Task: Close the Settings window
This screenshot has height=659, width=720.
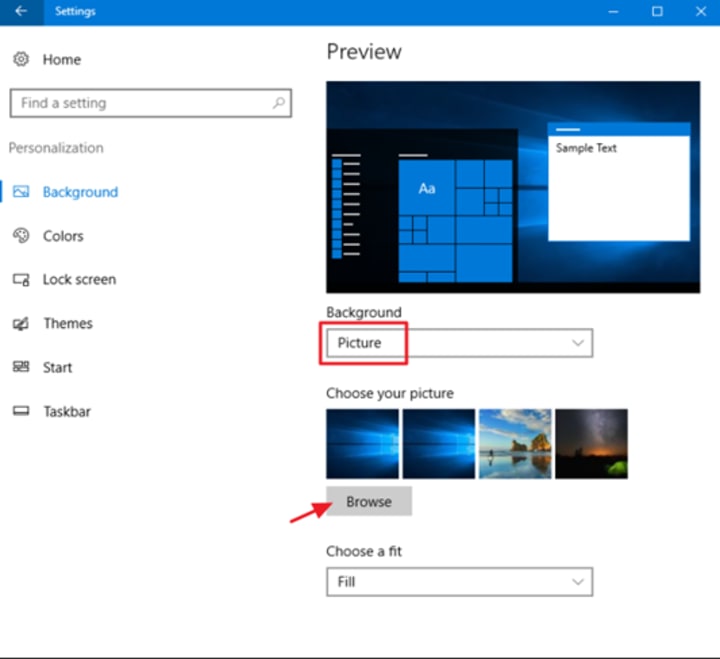Action: [x=701, y=11]
